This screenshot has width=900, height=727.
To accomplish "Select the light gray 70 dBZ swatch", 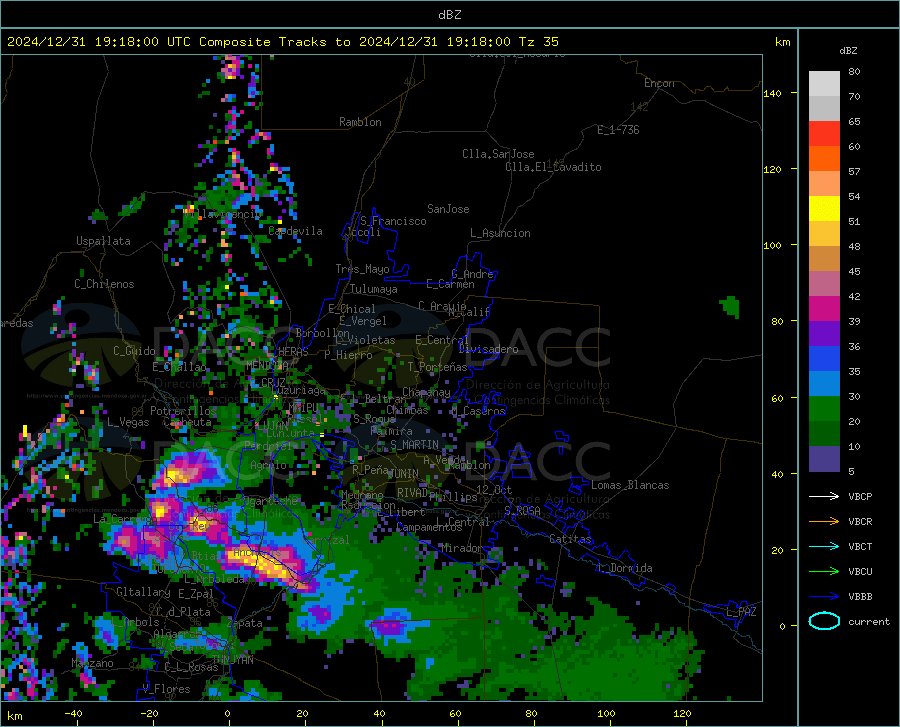I will tap(824, 84).
